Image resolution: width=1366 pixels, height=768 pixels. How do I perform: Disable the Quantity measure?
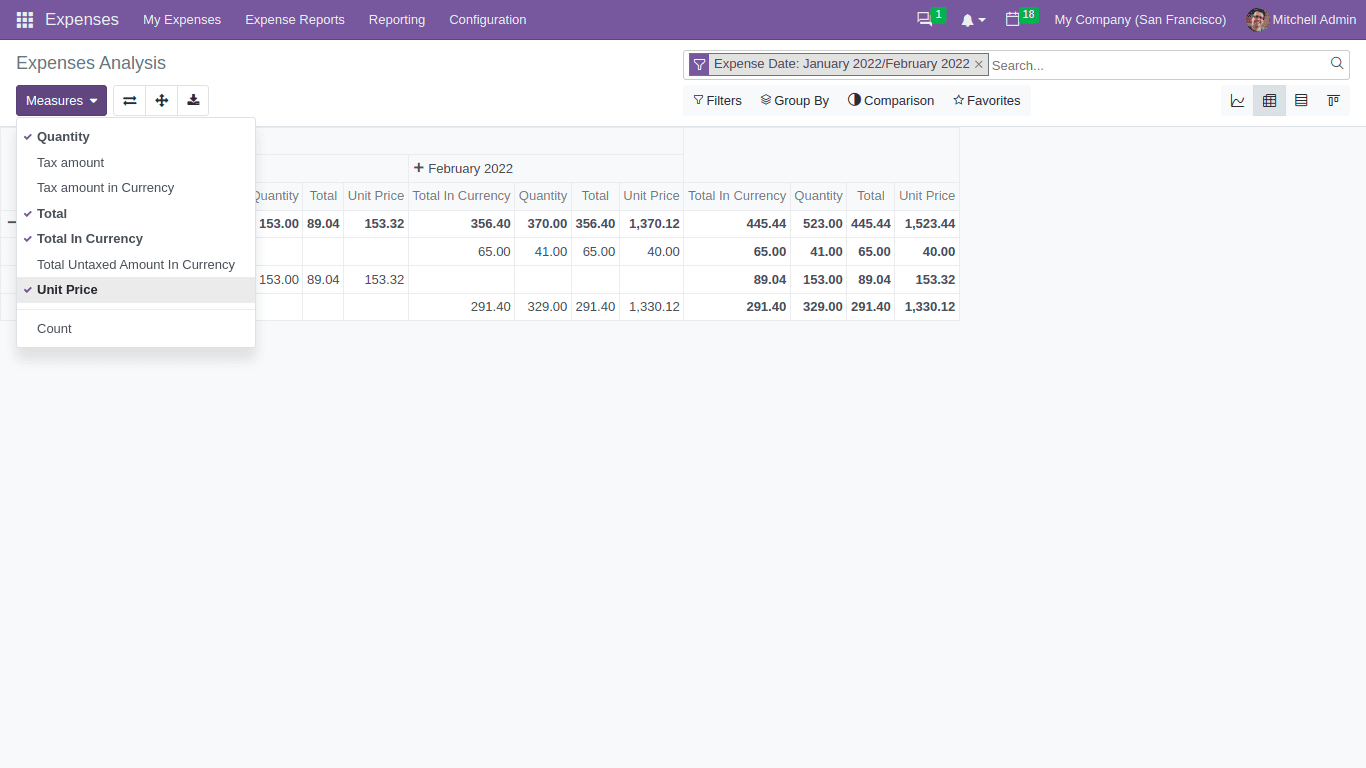coord(63,136)
